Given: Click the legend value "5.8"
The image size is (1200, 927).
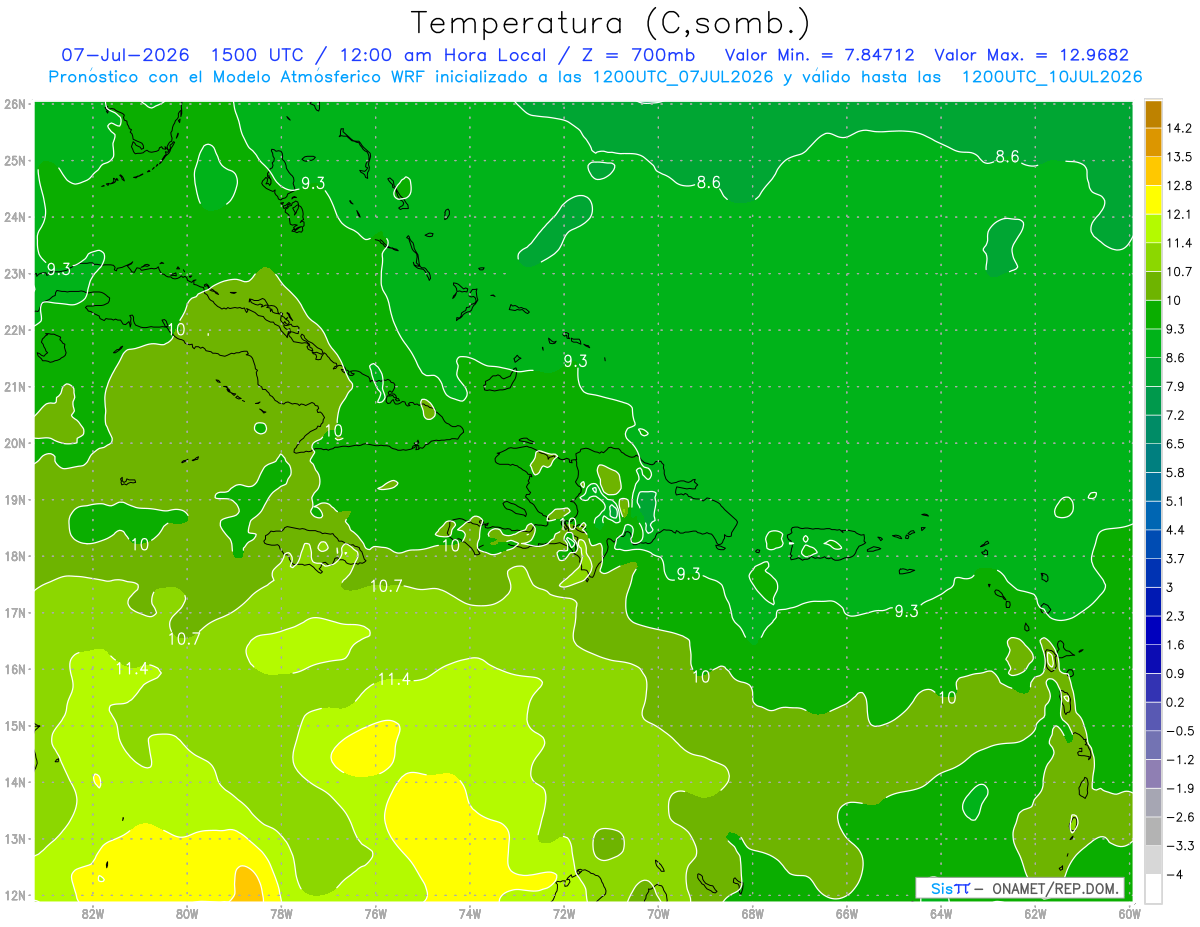Looking at the screenshot, I should pyautogui.click(x=1176, y=472).
